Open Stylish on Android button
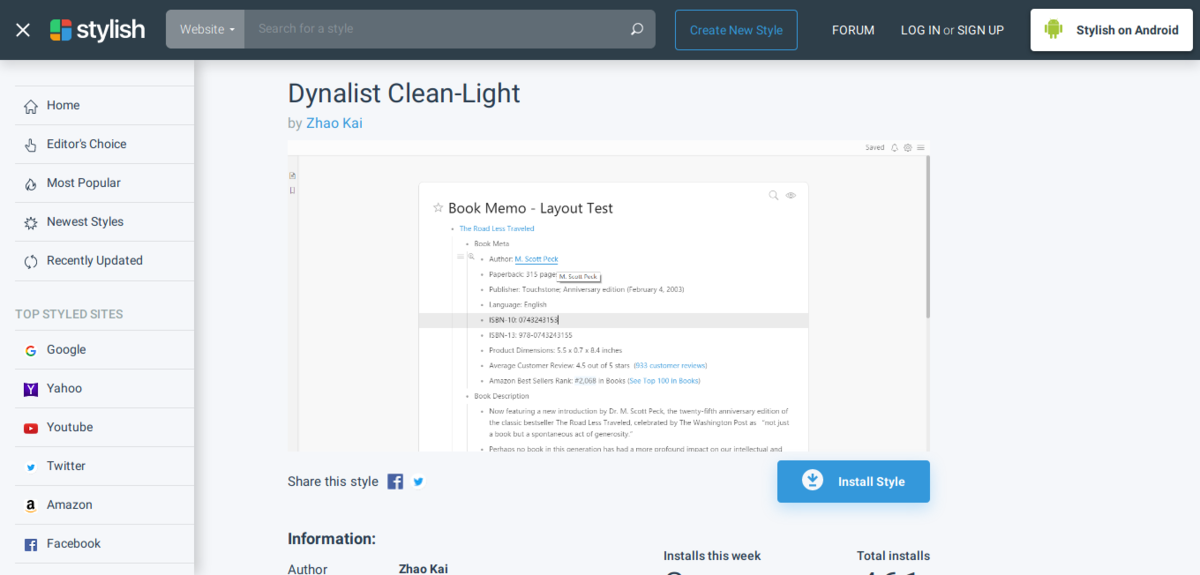Screen dimensions: 1200x575 point(1112,30)
